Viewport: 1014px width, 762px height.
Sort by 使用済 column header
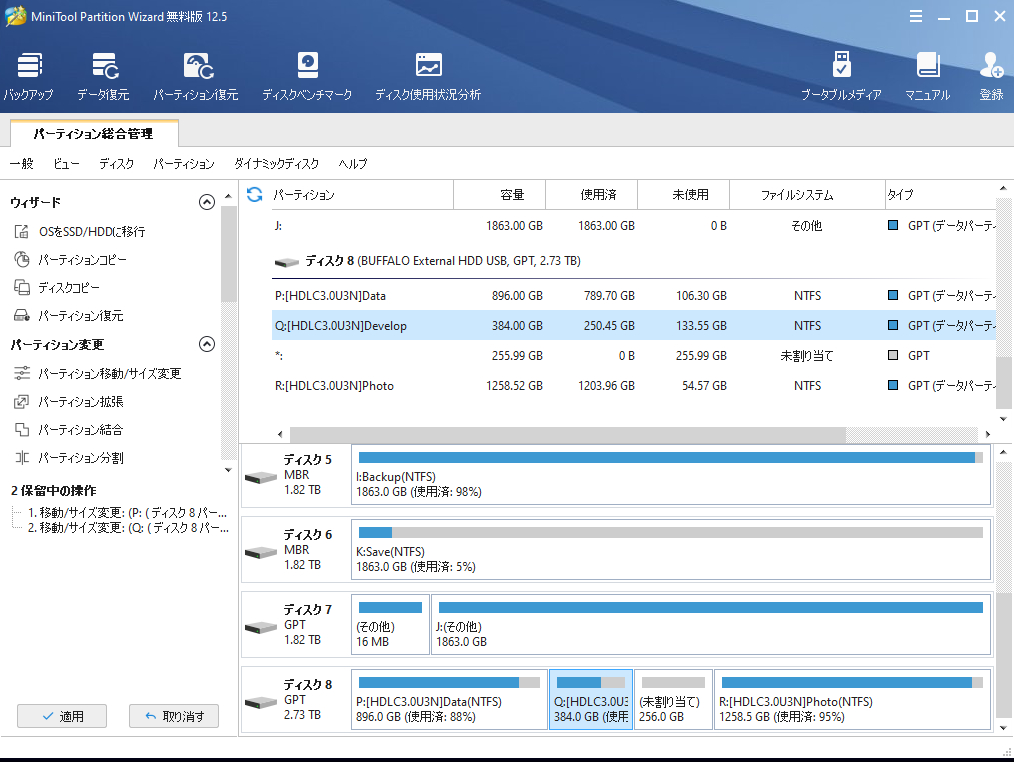592,195
